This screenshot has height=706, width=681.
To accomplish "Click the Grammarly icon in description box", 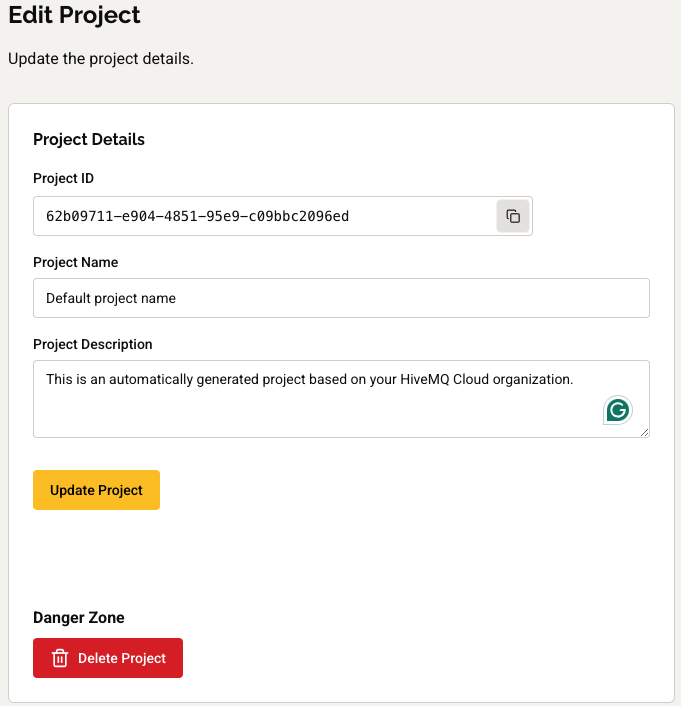I will point(618,410).
